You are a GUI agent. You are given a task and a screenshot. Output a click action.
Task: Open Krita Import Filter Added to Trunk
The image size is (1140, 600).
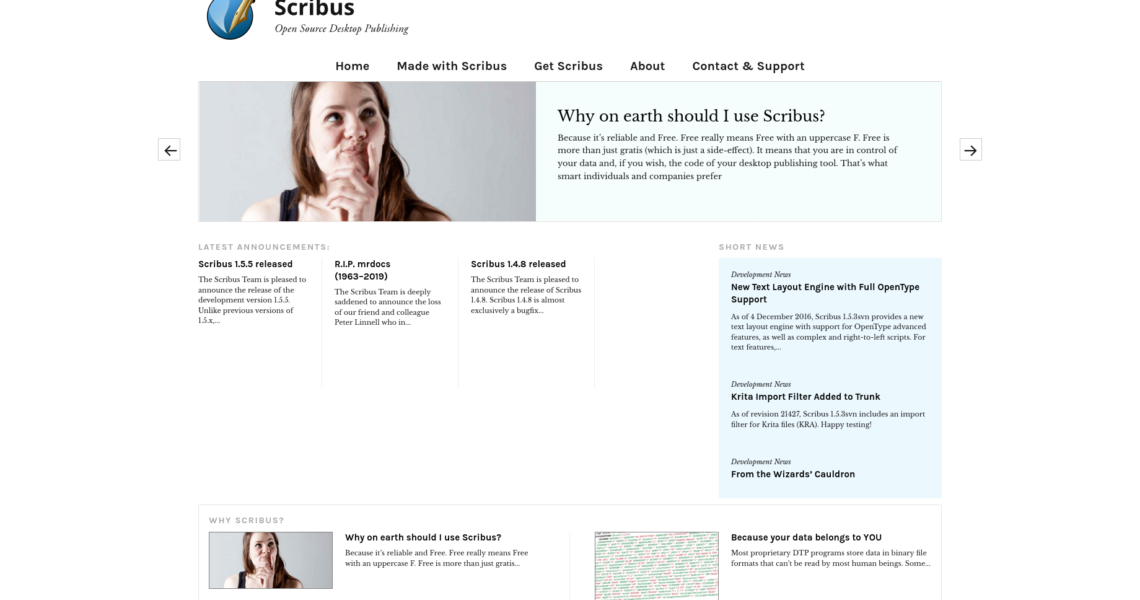pos(805,397)
